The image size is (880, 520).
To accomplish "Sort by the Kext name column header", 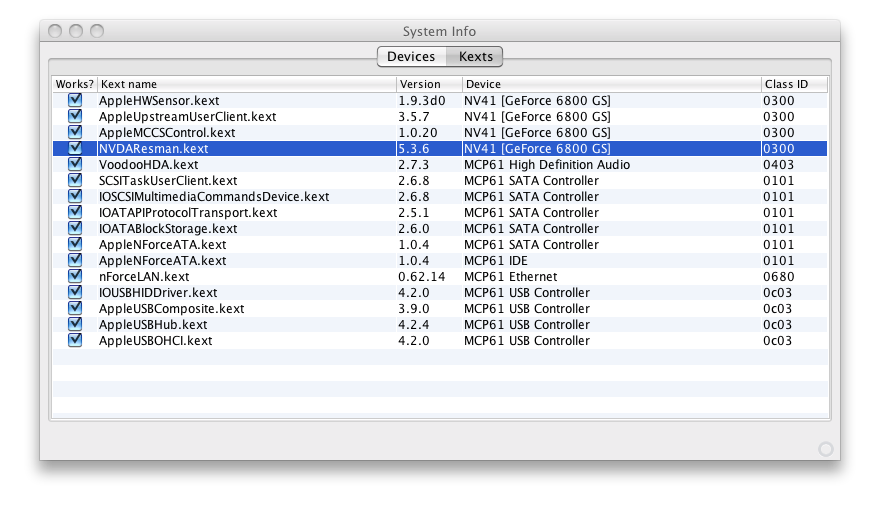I will (x=247, y=84).
